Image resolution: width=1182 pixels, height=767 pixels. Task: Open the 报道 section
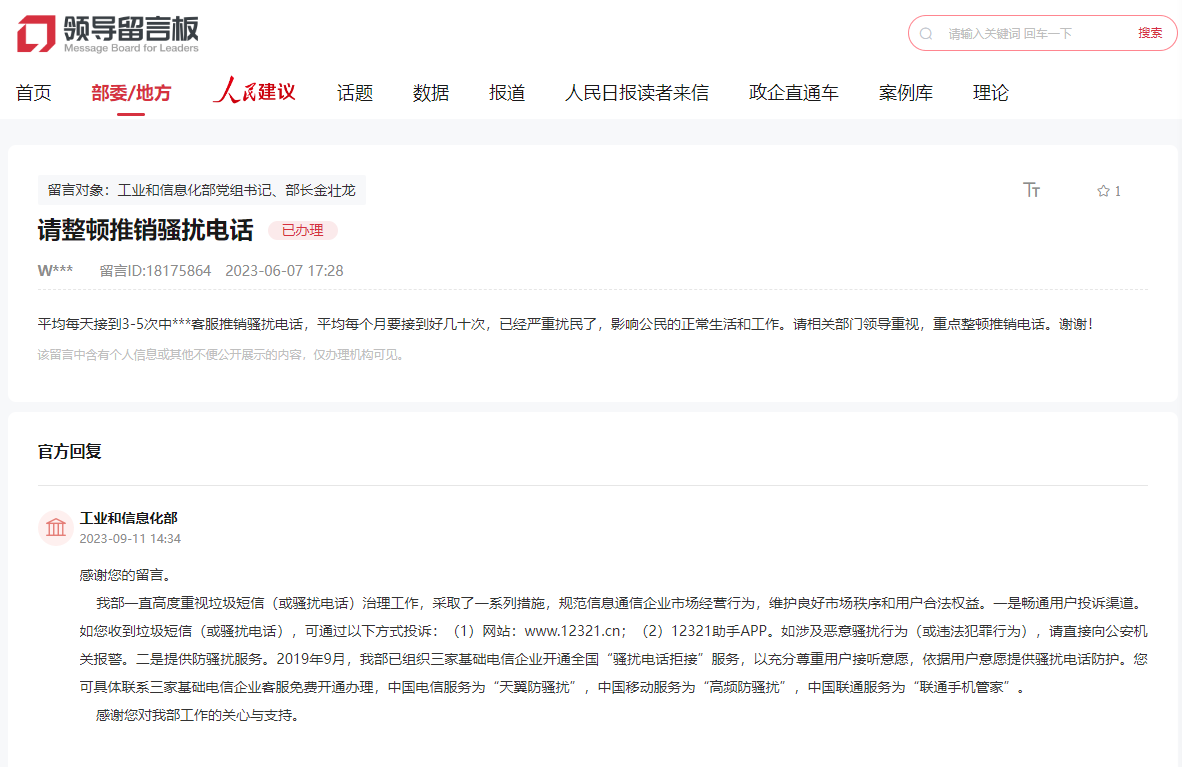click(507, 92)
